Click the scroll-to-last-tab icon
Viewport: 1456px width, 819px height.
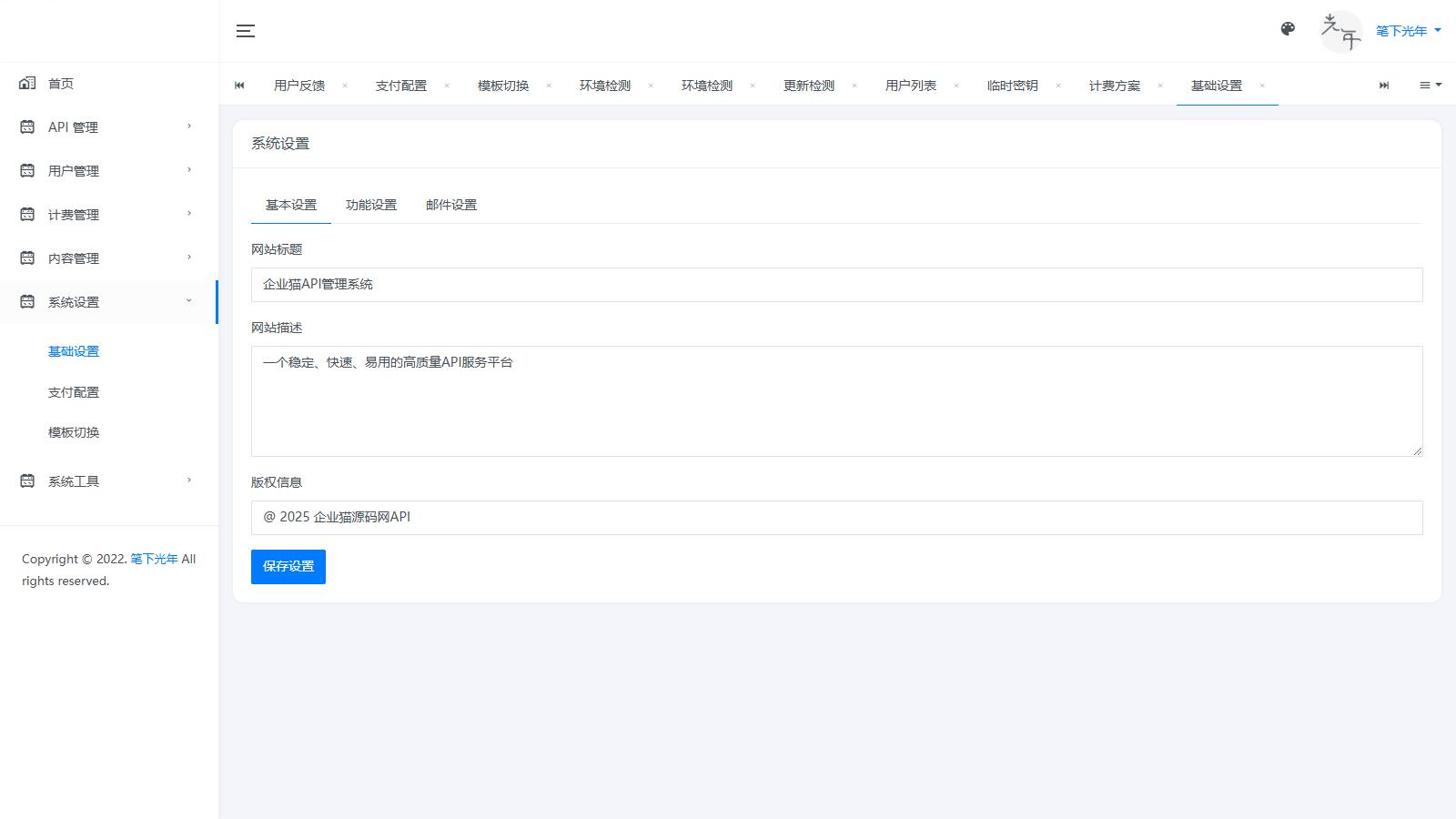(1384, 85)
